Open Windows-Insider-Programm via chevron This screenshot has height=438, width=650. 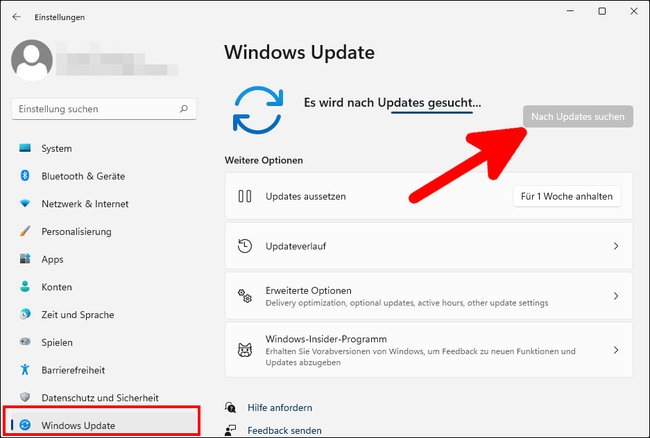click(x=616, y=350)
